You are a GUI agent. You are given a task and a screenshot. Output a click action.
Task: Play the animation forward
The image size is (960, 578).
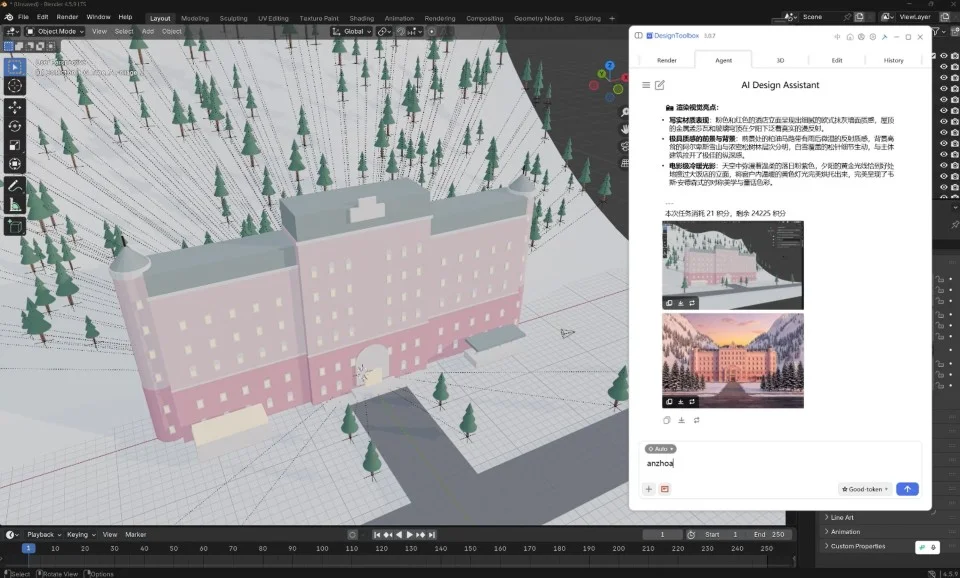(410, 535)
